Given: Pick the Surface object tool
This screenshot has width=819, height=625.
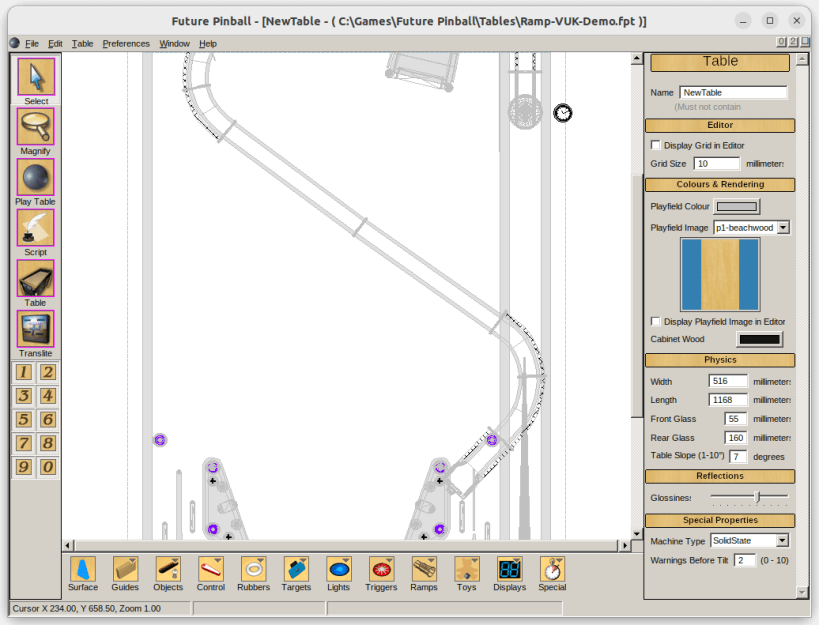Looking at the screenshot, I should [x=83, y=569].
